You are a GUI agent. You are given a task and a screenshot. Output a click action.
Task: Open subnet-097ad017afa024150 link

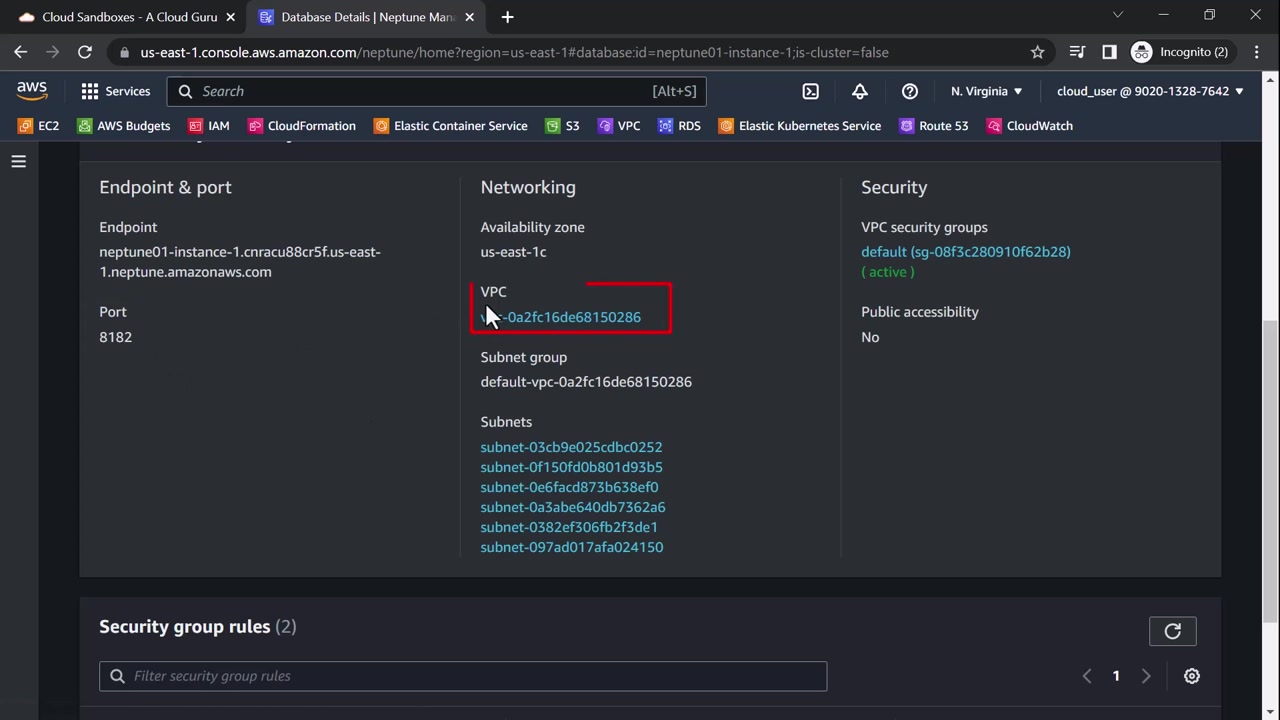coord(572,547)
